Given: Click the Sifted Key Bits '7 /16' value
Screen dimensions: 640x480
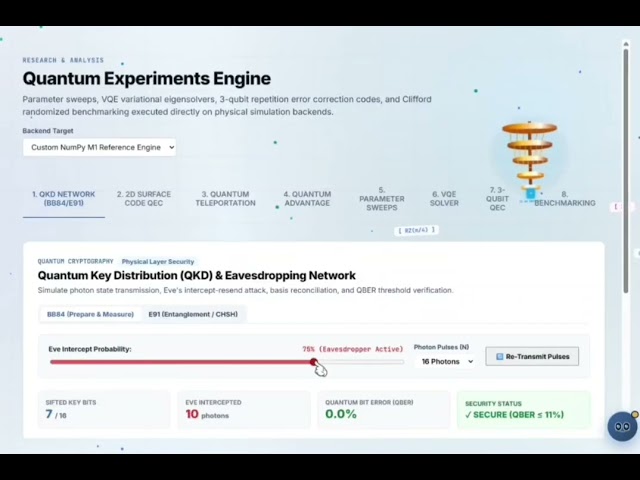Looking at the screenshot, I should [x=56, y=414].
